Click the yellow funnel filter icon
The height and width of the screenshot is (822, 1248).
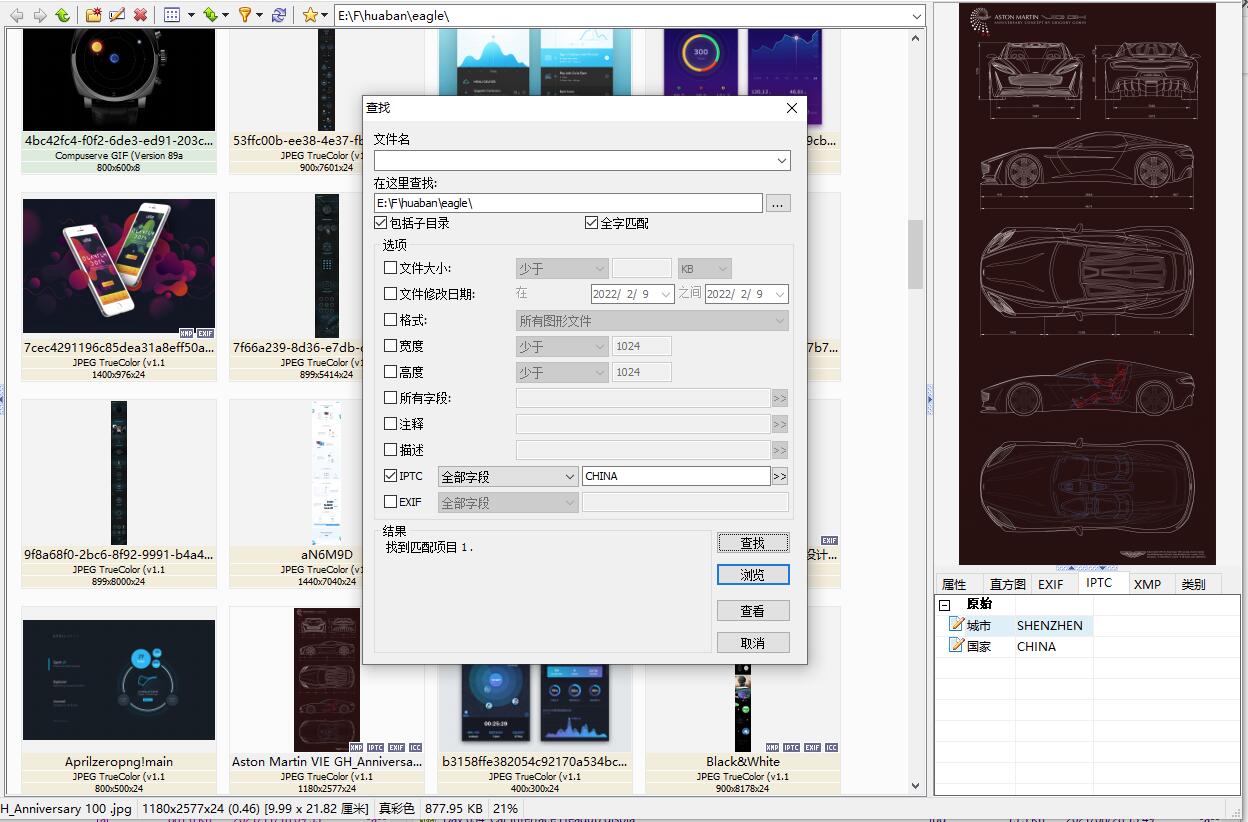(x=245, y=15)
